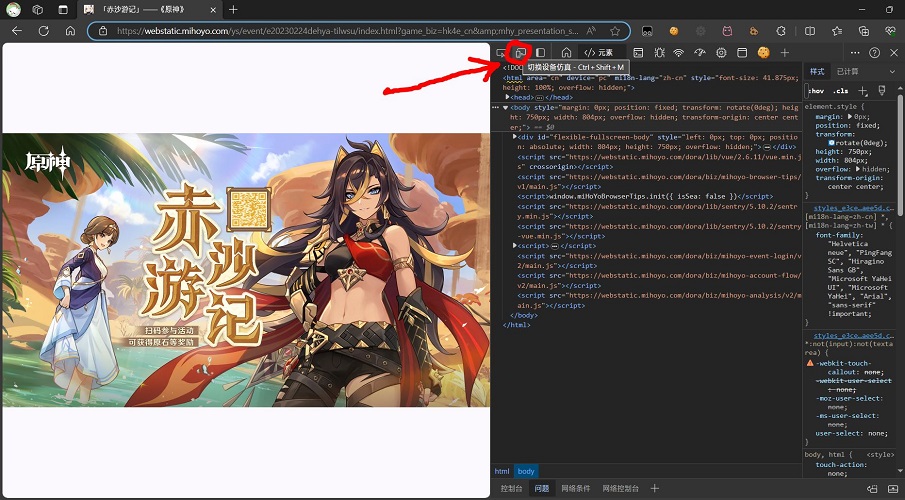905x500 pixels.
Task: Expand the head element node
Action: 508,97
